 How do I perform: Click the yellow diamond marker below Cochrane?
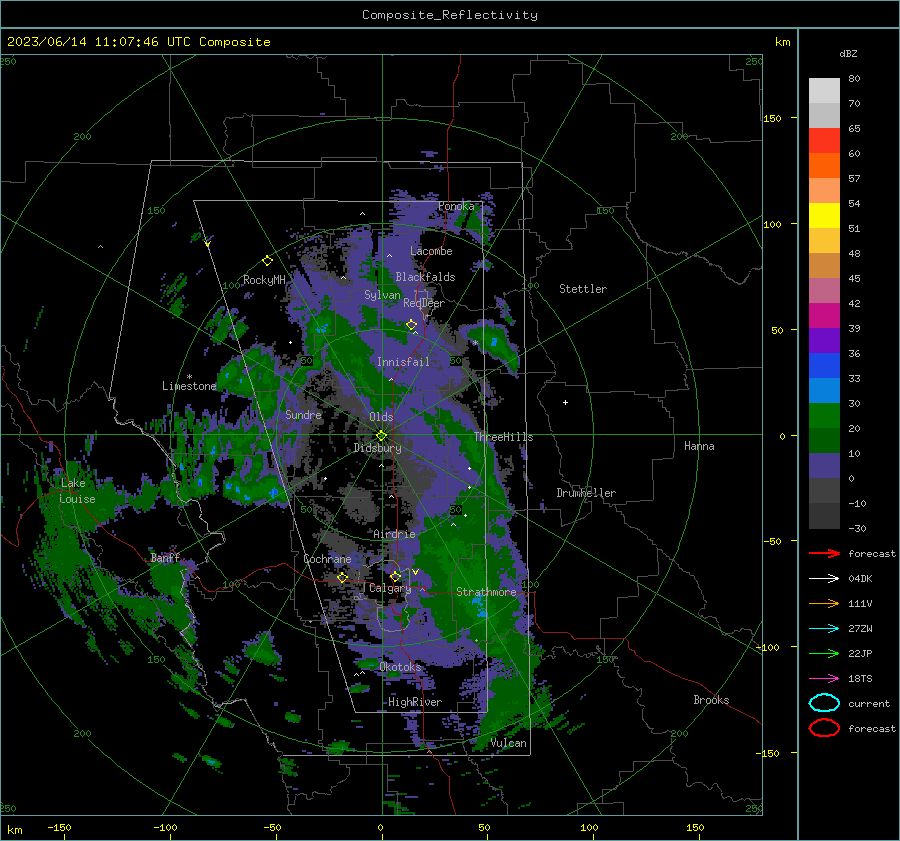342,578
